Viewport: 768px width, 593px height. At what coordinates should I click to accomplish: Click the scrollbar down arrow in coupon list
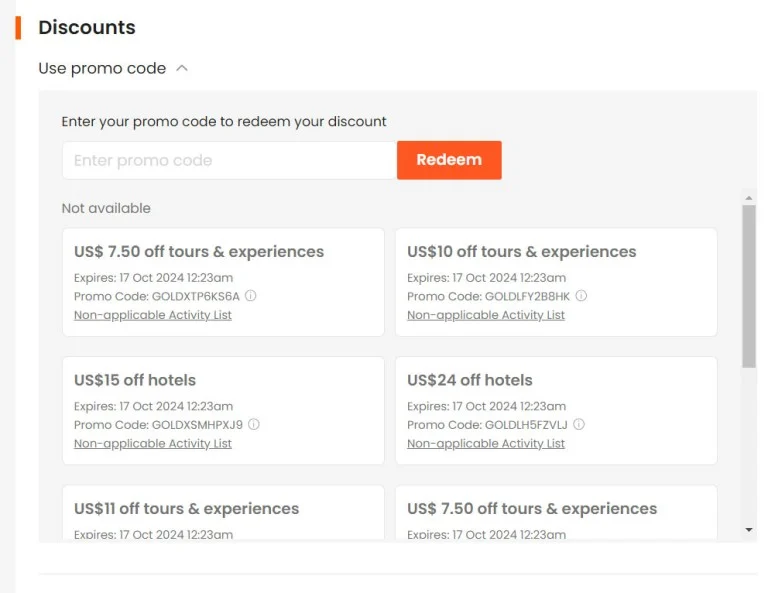click(x=748, y=530)
